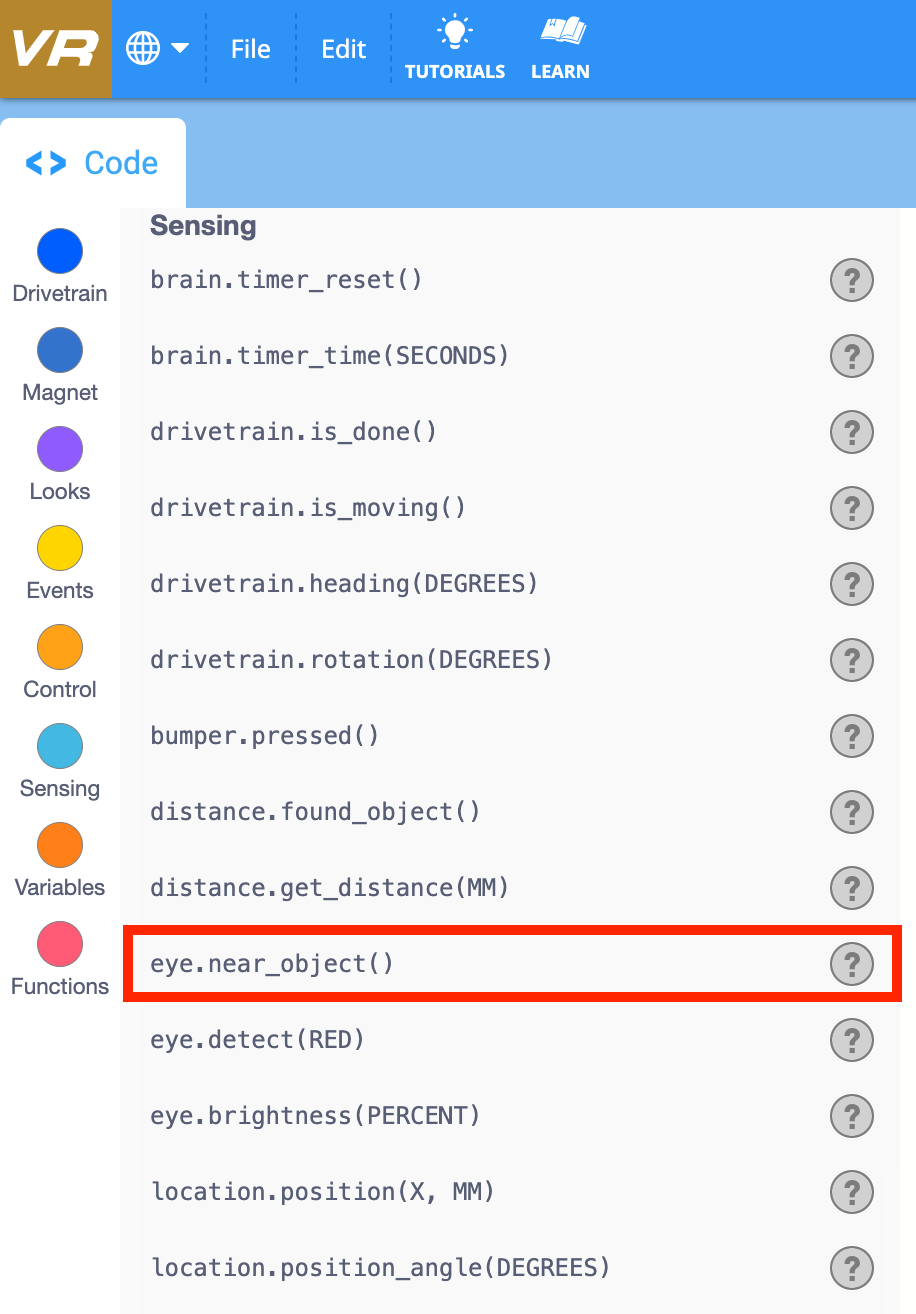Select the eye.detect(RED) command
This screenshot has width=916, height=1314.
[x=258, y=1040]
